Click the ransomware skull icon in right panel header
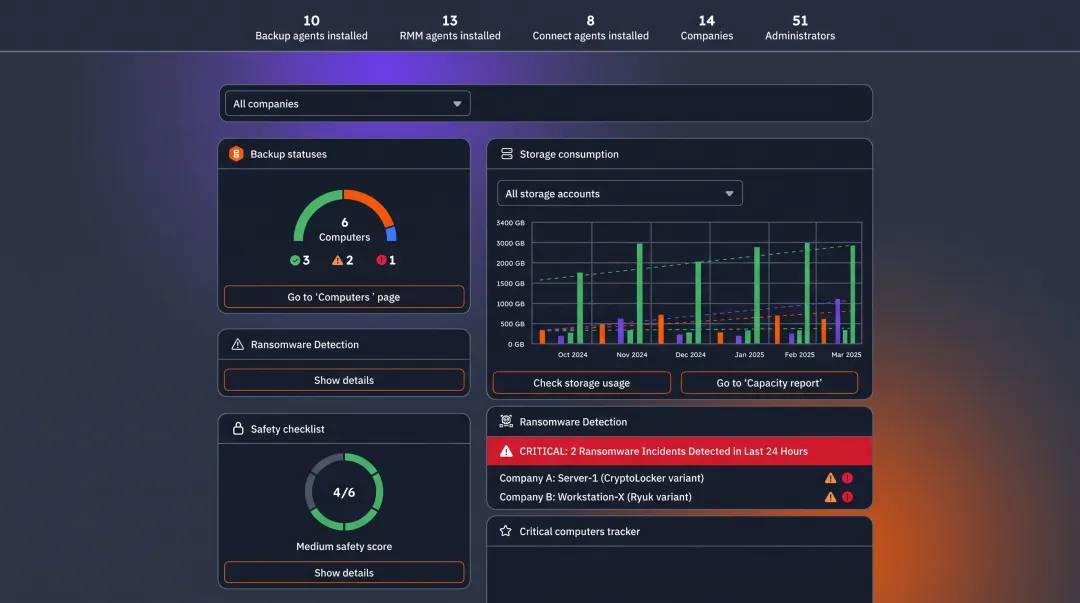This screenshot has height=603, width=1080. (506, 421)
